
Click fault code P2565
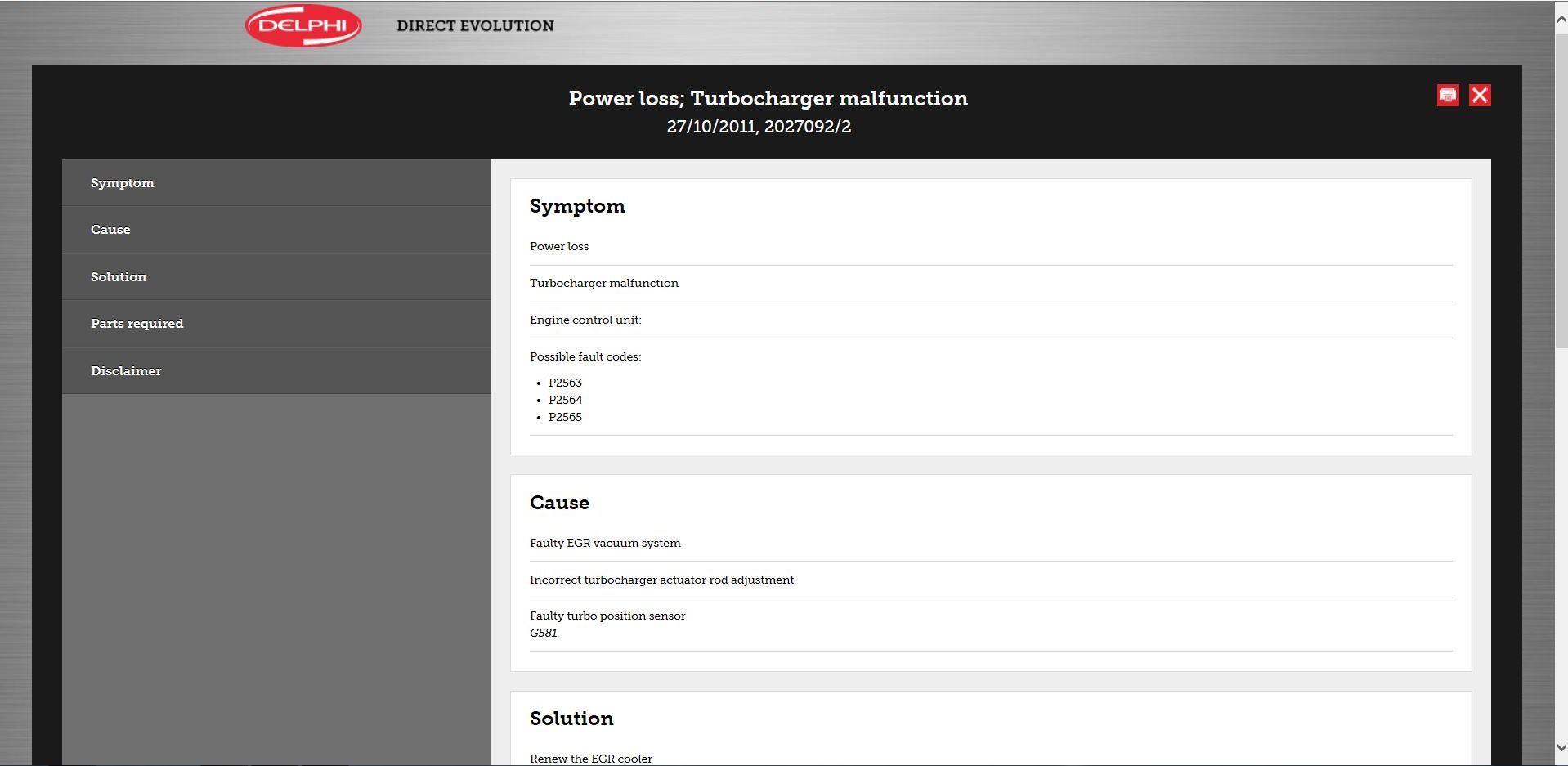[565, 417]
